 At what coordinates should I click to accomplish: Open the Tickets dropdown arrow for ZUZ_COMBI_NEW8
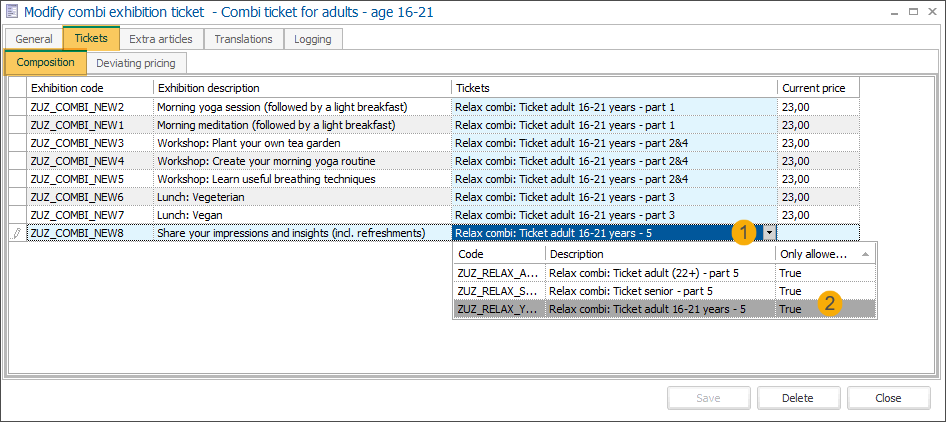click(769, 233)
